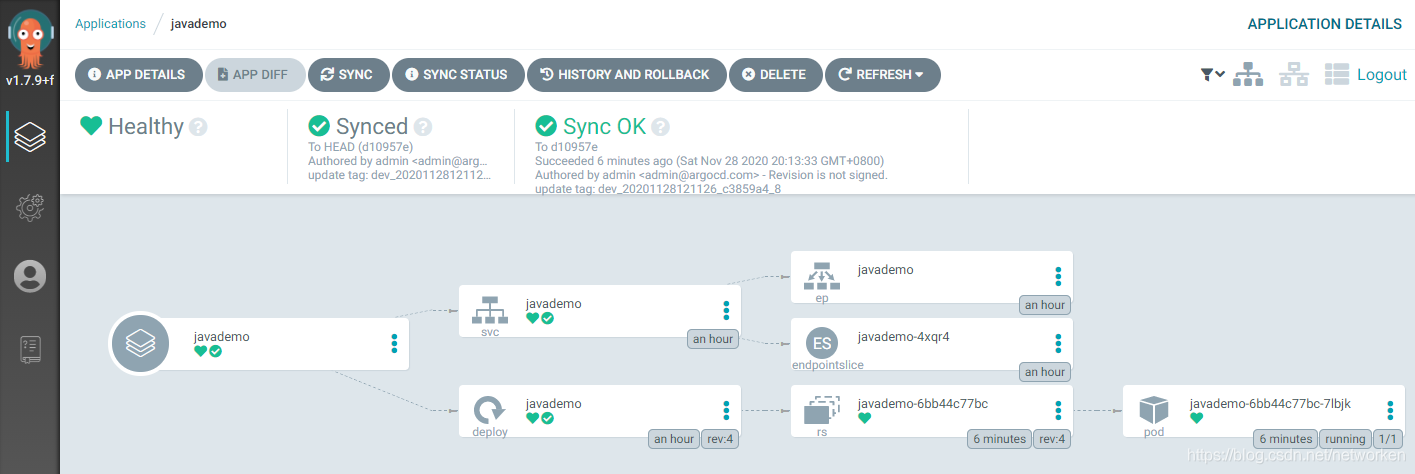Click the Synced status text
The width and height of the screenshot is (1415, 474).
[372, 127]
